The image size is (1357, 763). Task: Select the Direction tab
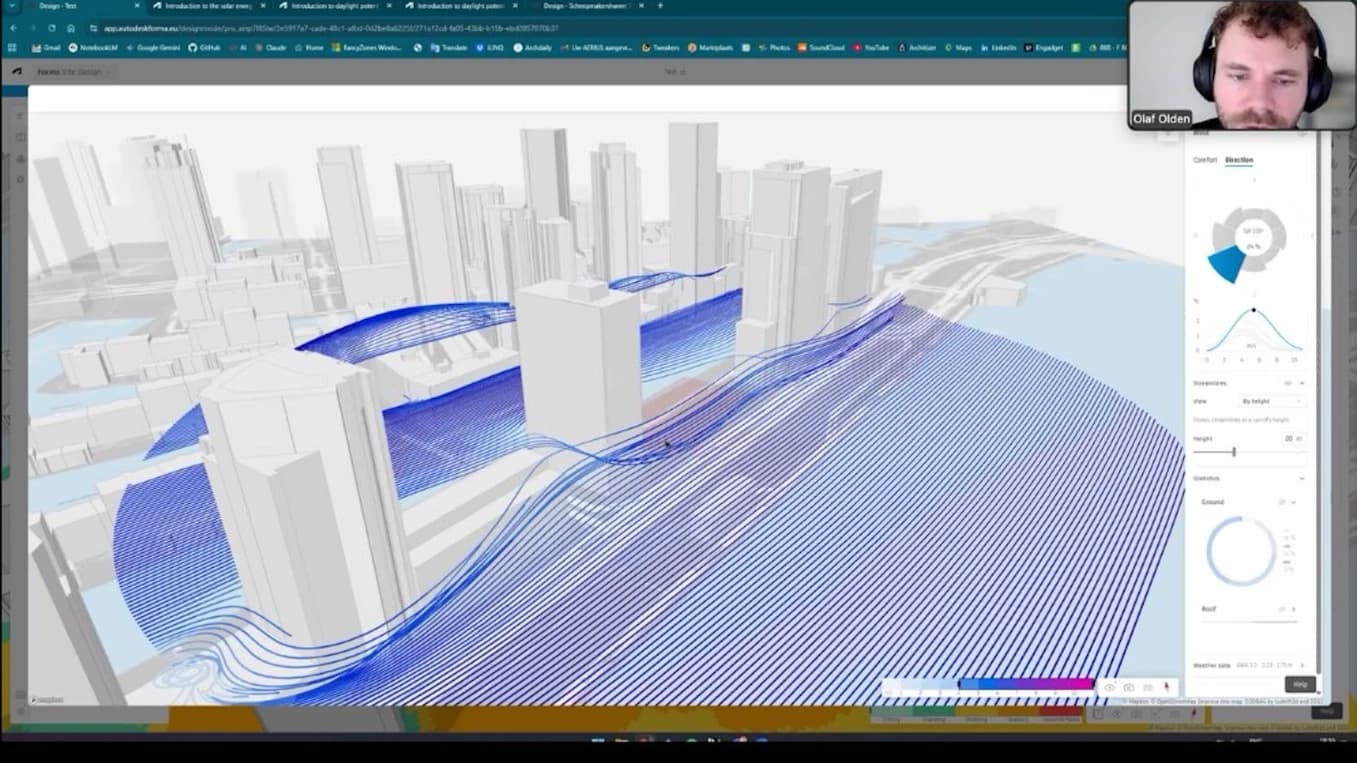[x=1239, y=160]
